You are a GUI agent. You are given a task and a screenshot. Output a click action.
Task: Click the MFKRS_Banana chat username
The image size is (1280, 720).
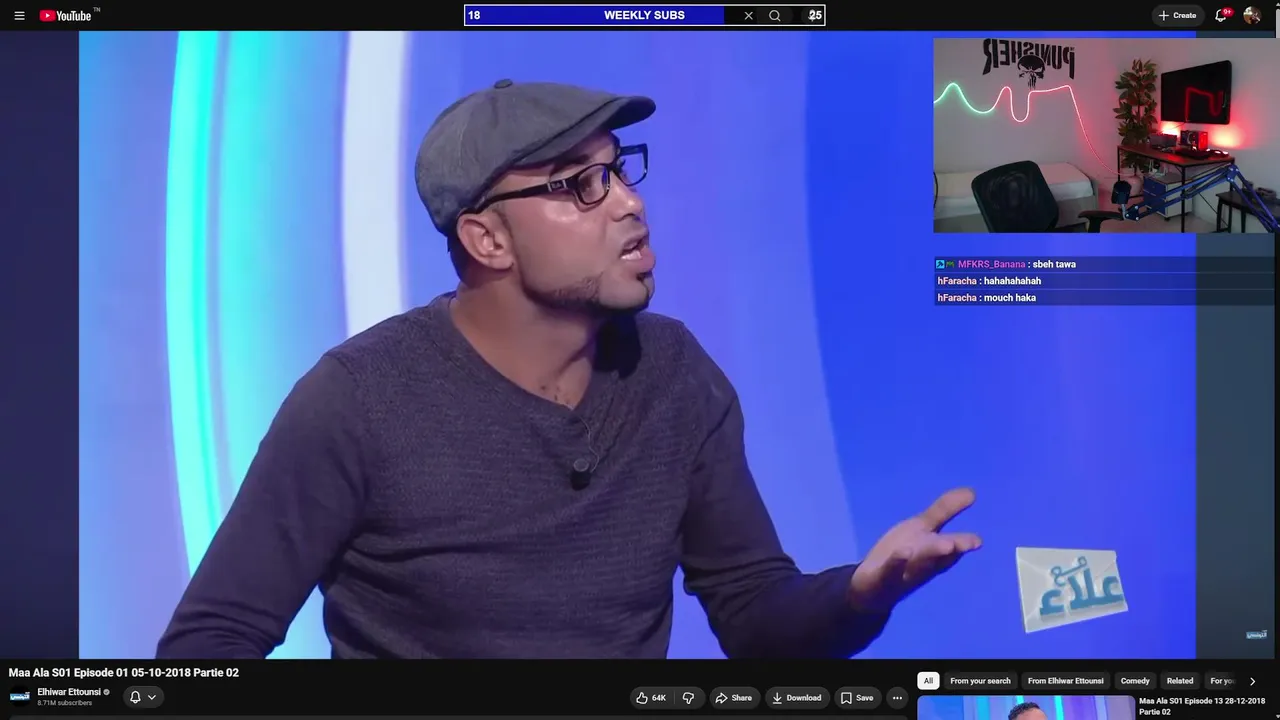pyautogui.click(x=991, y=264)
